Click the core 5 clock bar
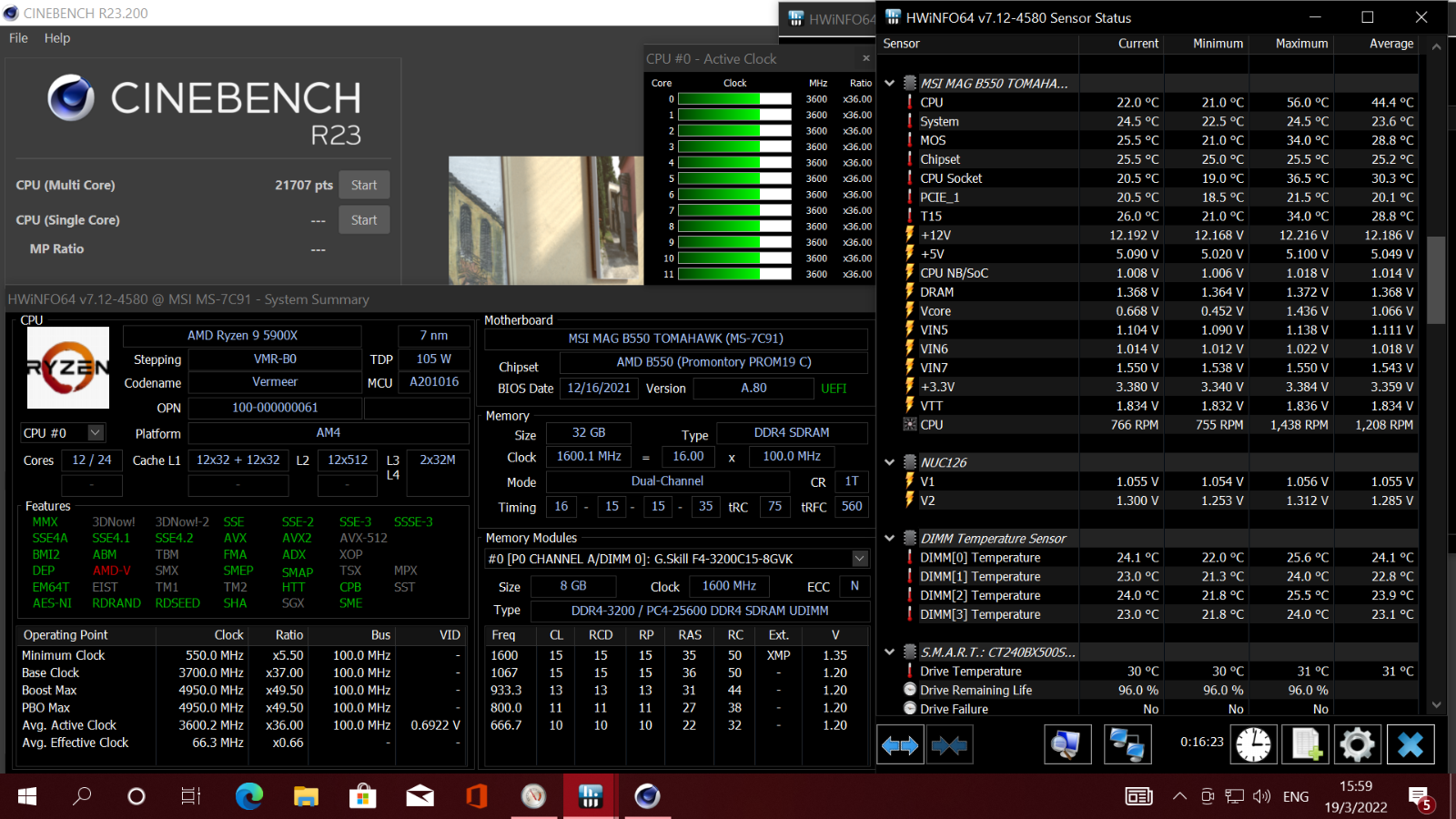The height and width of the screenshot is (819, 1456). coord(734,178)
